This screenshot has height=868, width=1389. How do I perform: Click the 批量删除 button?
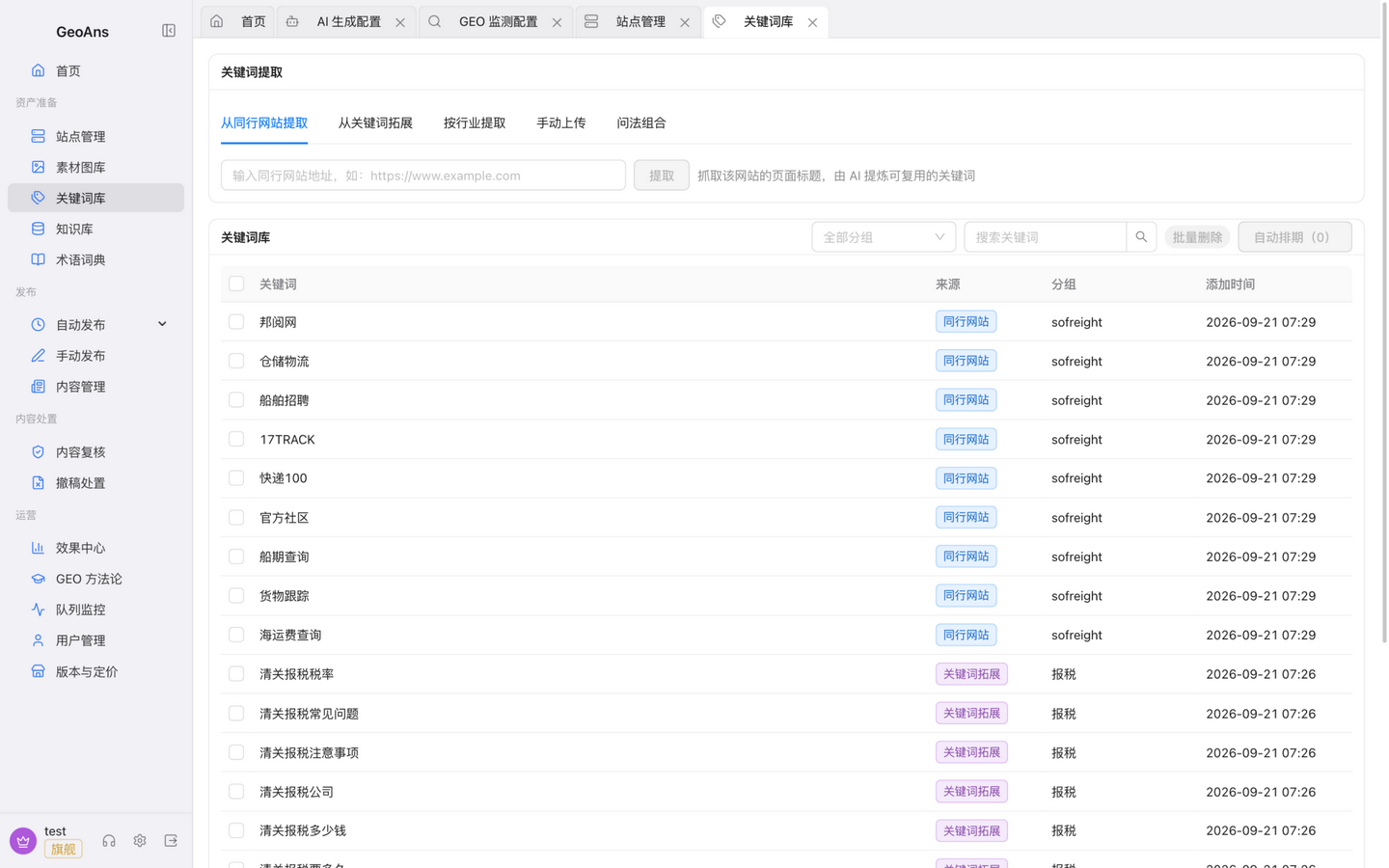(x=1197, y=237)
